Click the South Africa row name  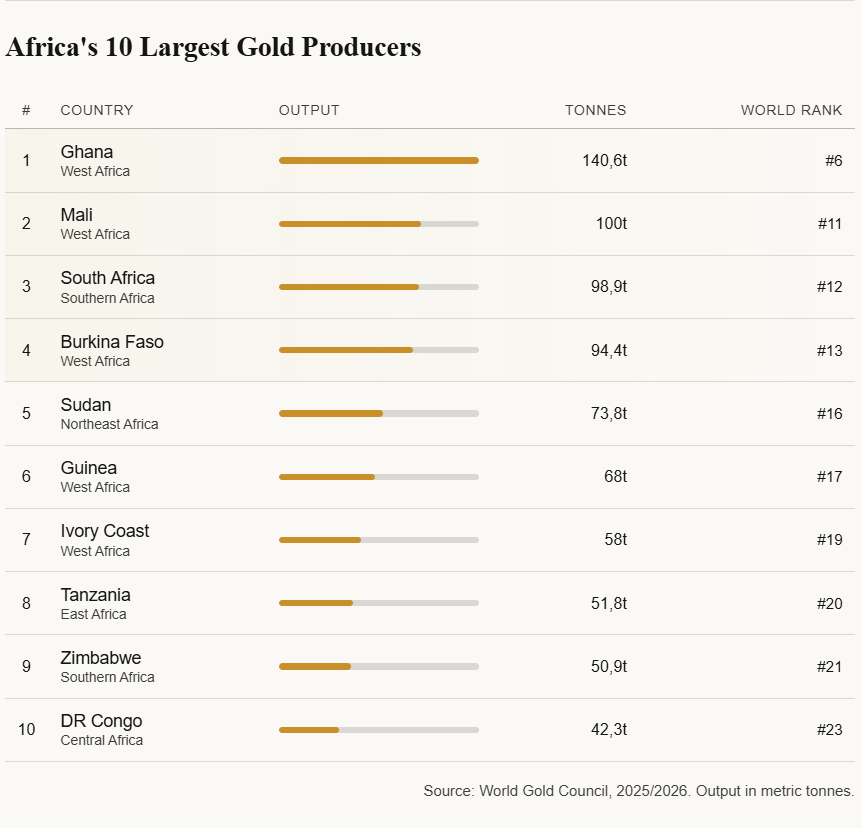tap(108, 278)
